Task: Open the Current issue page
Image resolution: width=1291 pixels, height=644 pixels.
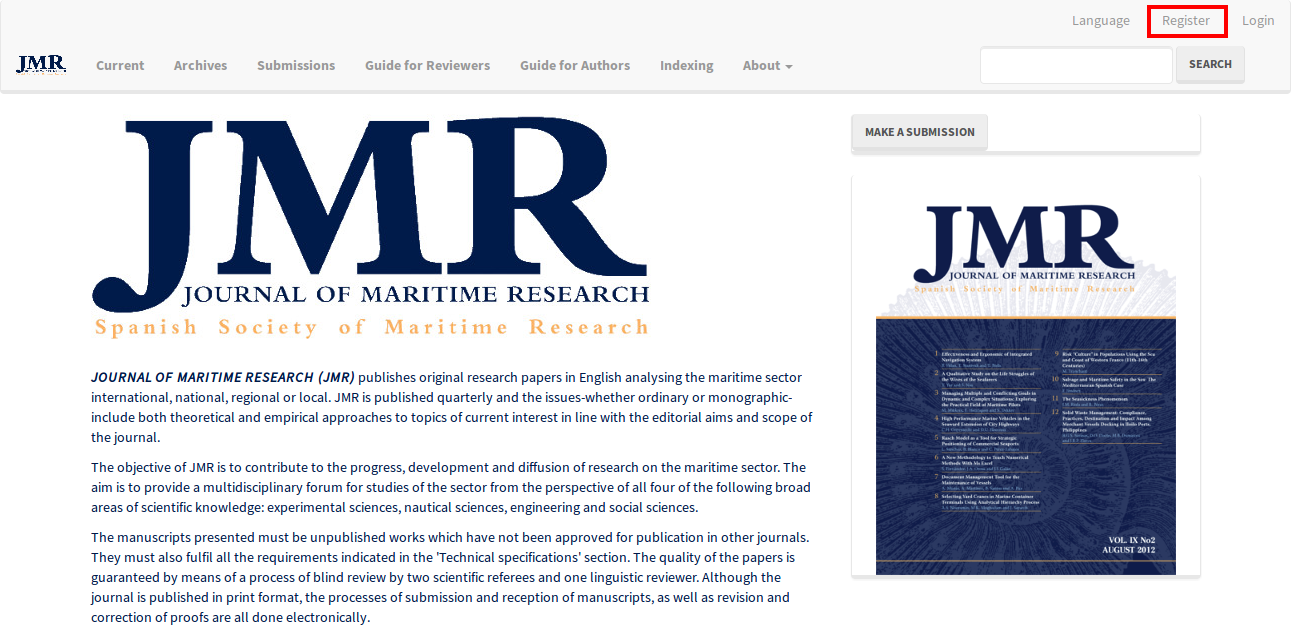Action: pyautogui.click(x=120, y=65)
